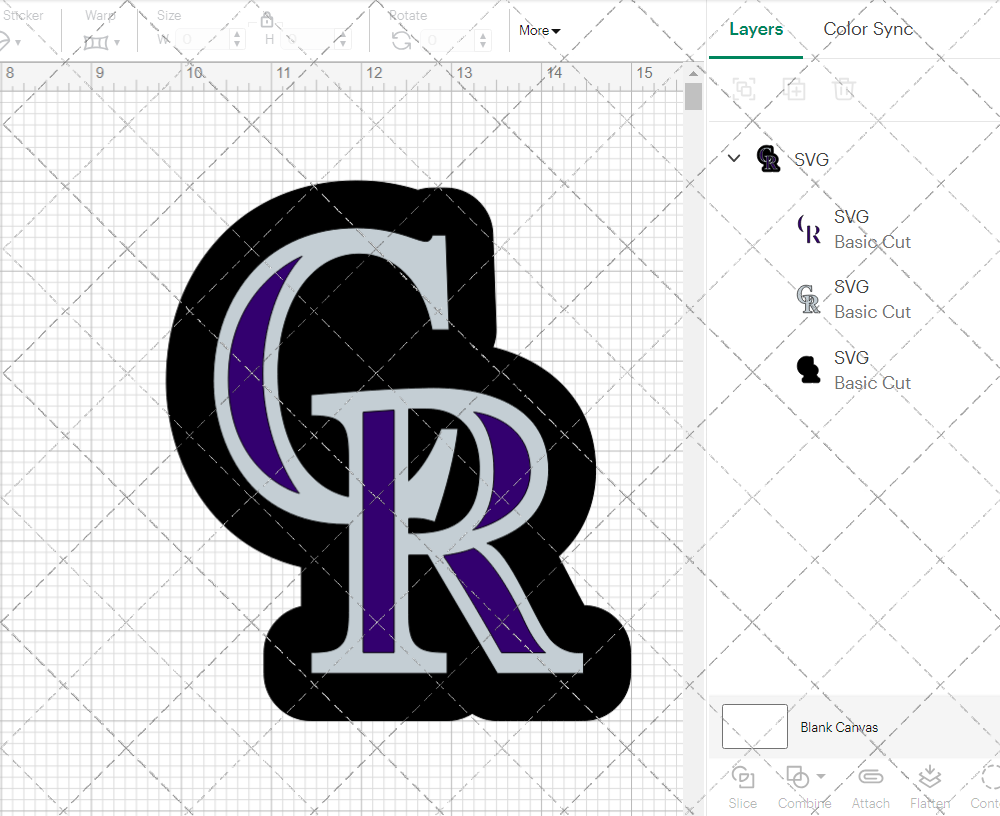Adjust rotation with stepper arrows
This screenshot has width=1000, height=816.
pyautogui.click(x=483, y=40)
